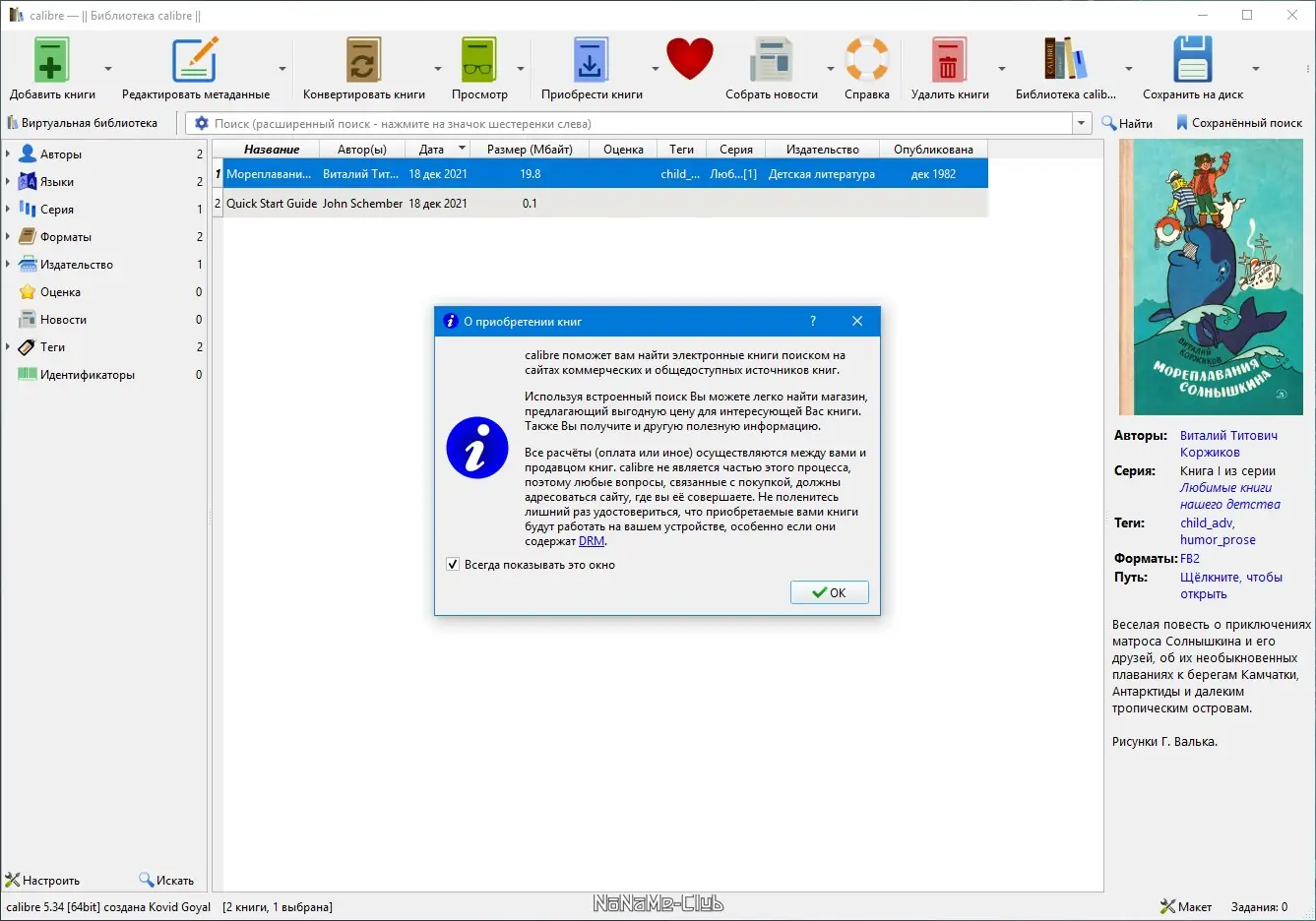Screen dimensions: 1316x921
Task: Open Справка lifebuoy help icon
Action: (867, 59)
